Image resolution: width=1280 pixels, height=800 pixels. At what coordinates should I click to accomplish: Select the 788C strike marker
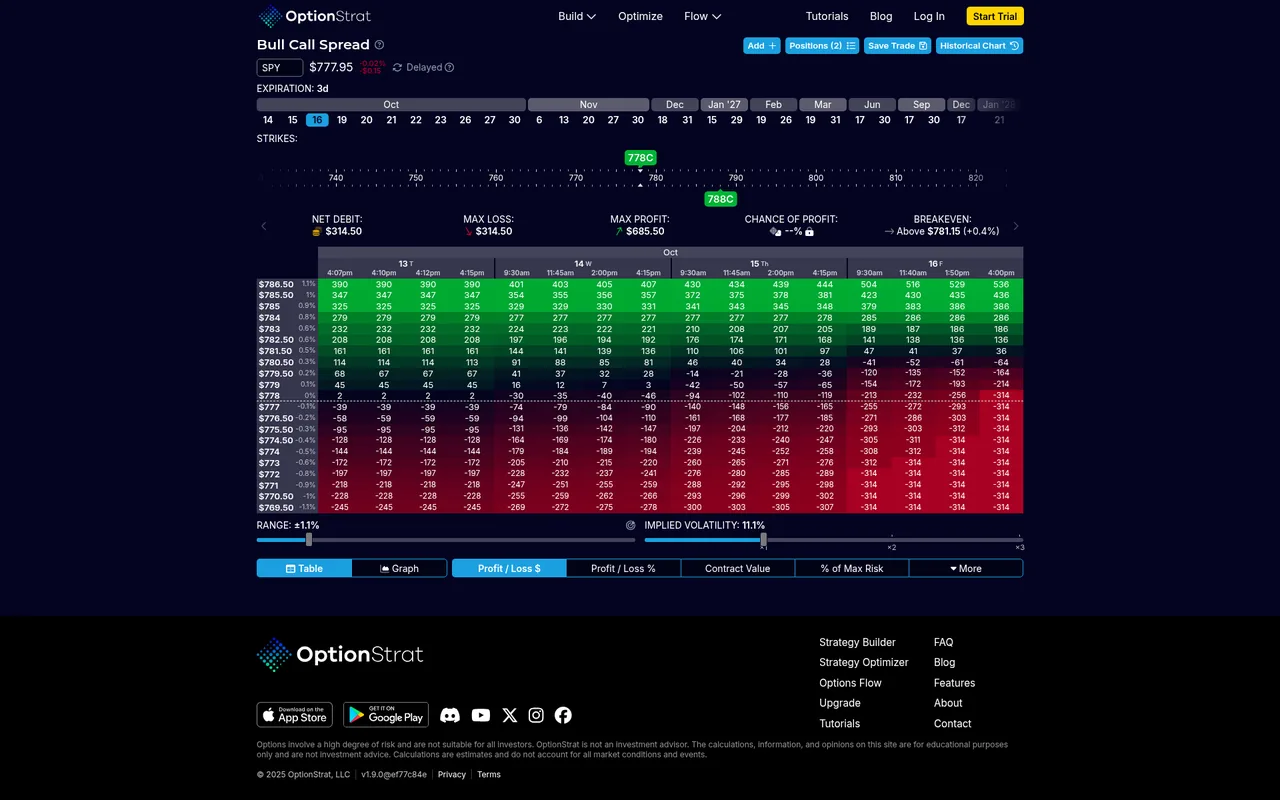point(720,199)
